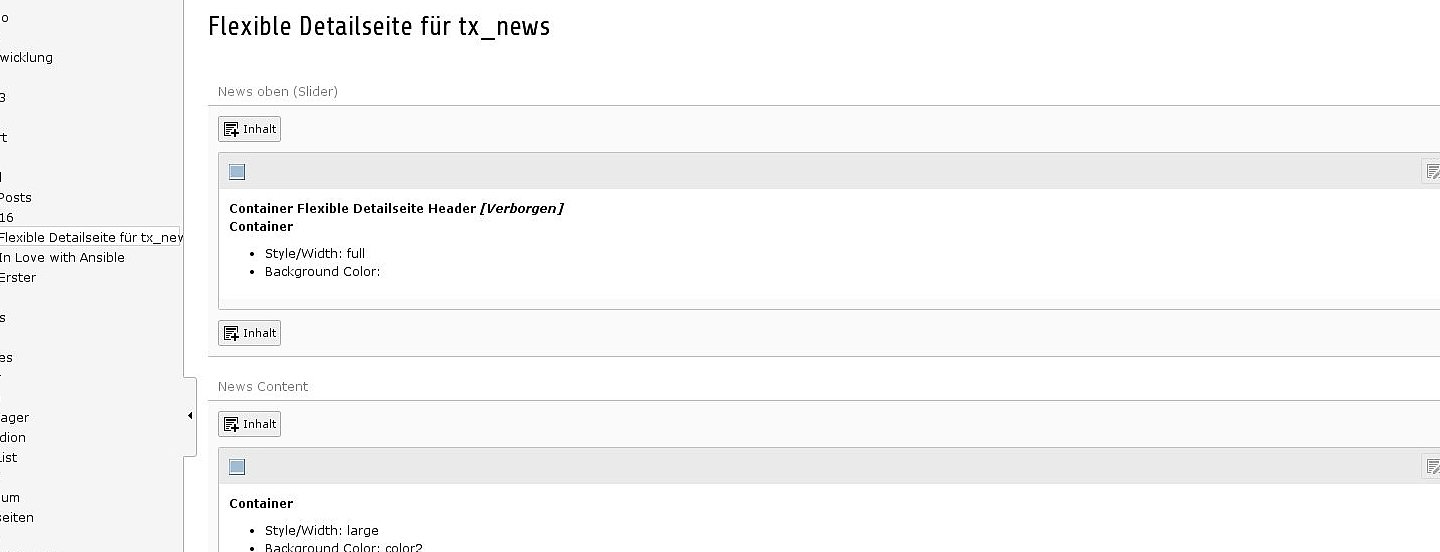1440x552 pixels.
Task: Click Container title above 'Style/Width: large'
Action: pyautogui.click(x=261, y=503)
